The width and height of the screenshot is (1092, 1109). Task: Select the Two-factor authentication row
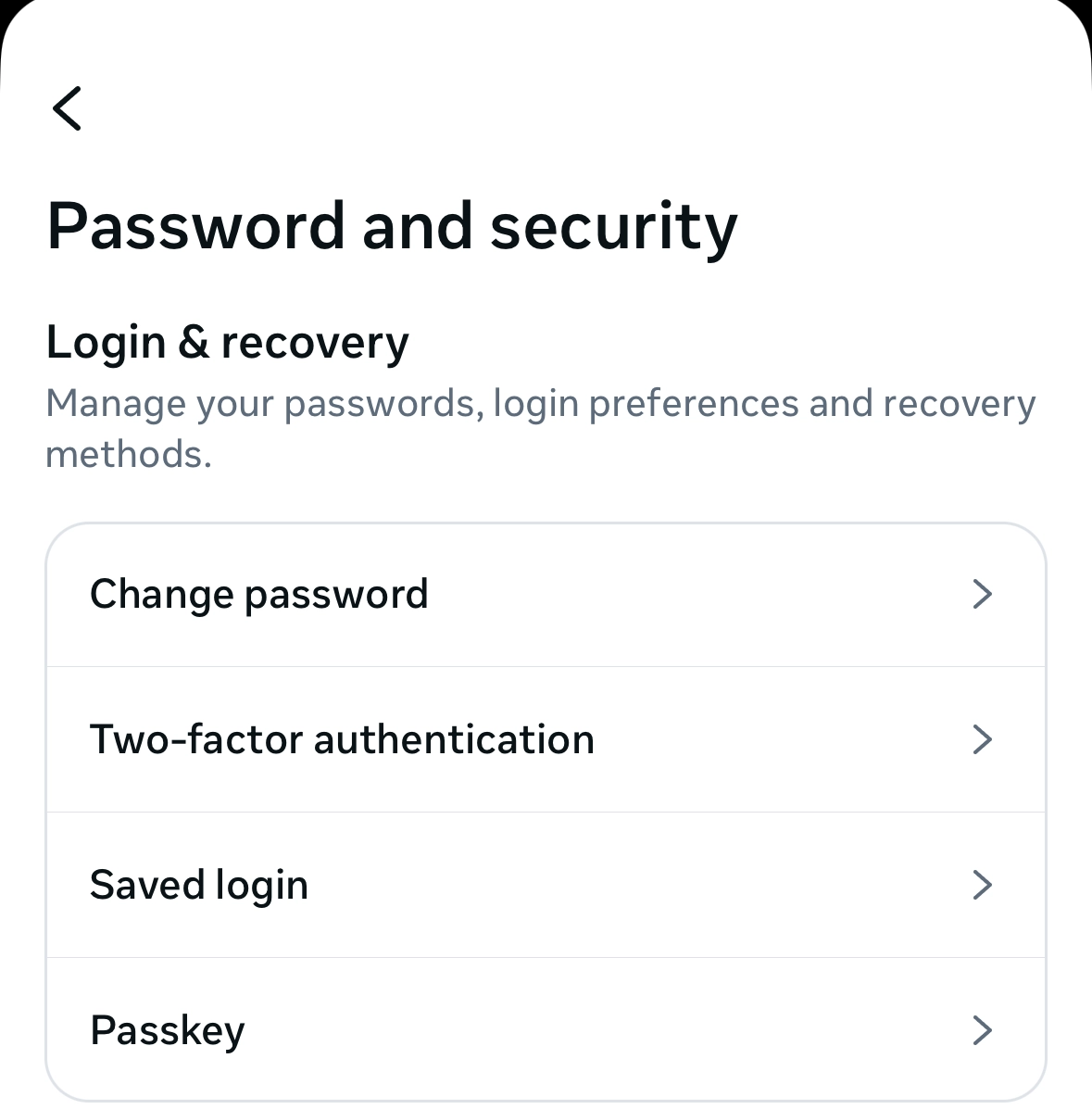pos(545,739)
